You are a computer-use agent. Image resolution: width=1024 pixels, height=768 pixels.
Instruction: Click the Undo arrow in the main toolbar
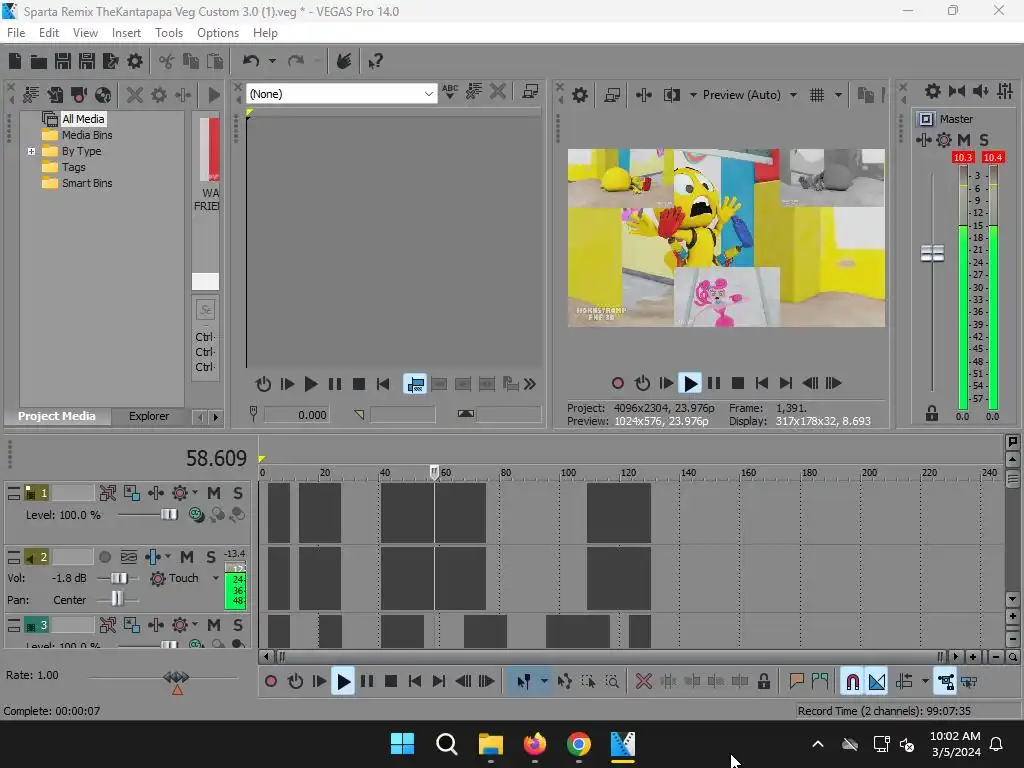(251, 61)
